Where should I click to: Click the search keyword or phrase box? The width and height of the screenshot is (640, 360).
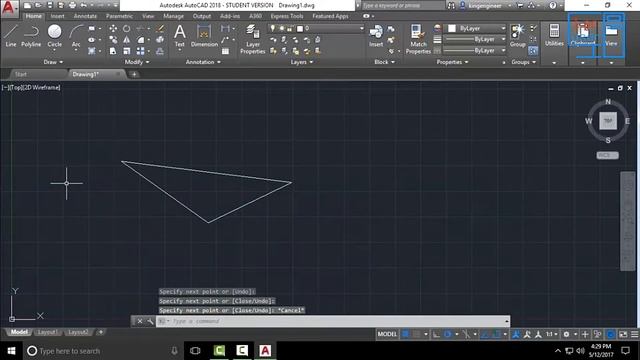[x=402, y=5]
